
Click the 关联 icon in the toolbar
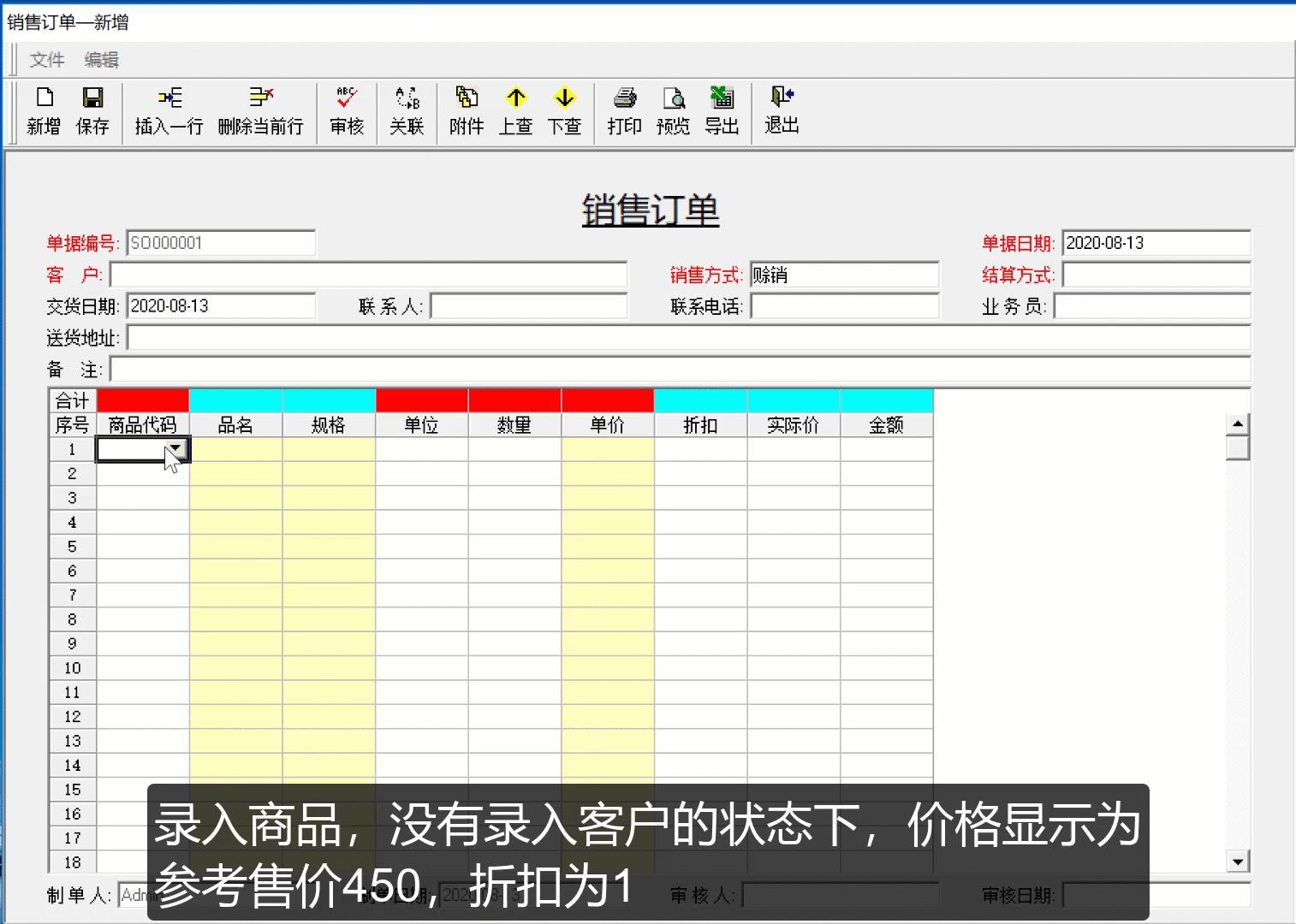[407, 111]
